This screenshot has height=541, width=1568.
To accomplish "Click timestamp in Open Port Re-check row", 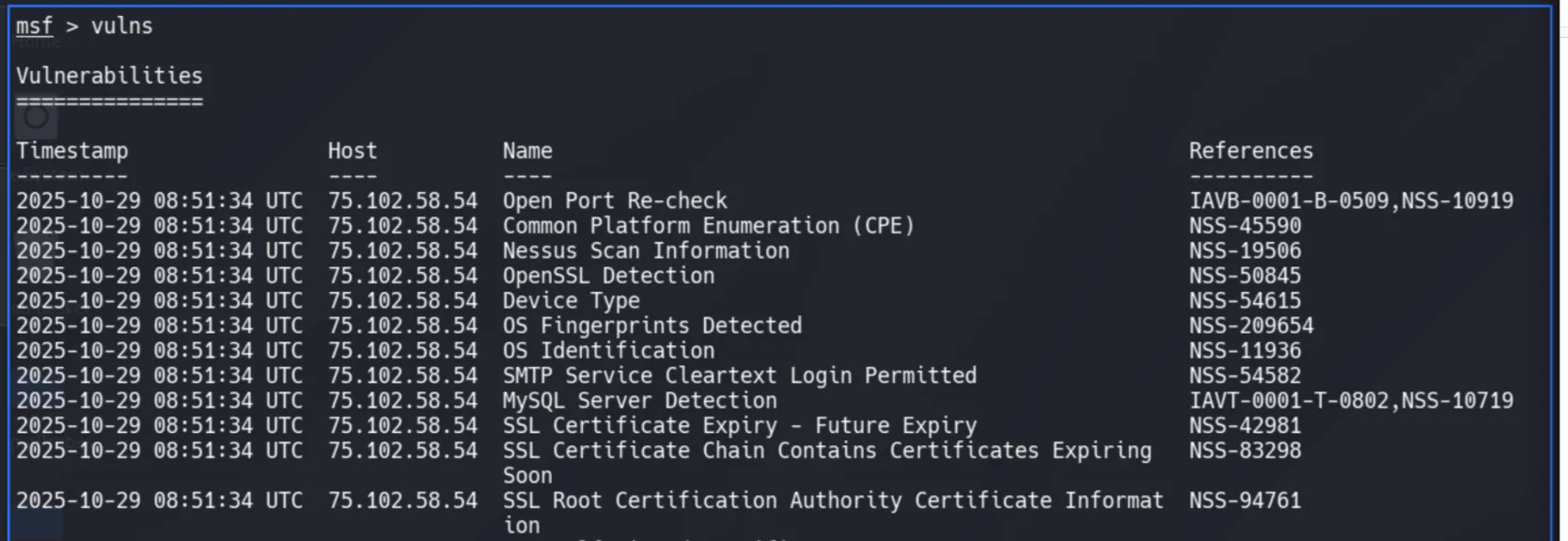I will (159, 200).
